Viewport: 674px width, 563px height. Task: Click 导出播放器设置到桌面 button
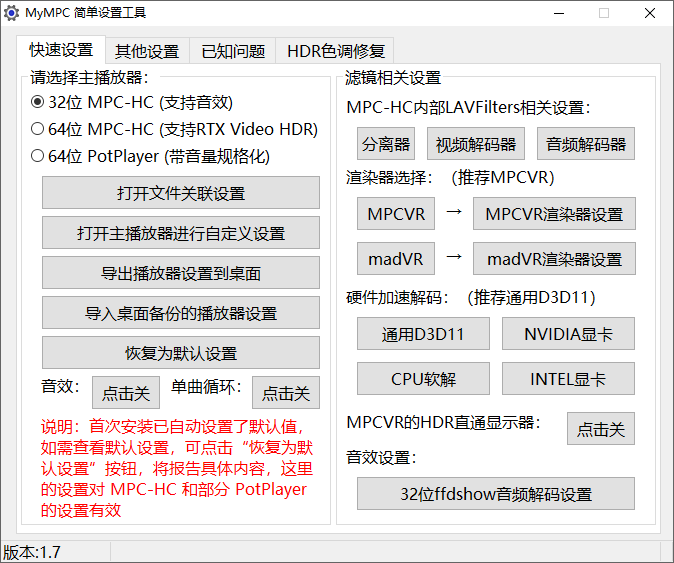click(181, 272)
